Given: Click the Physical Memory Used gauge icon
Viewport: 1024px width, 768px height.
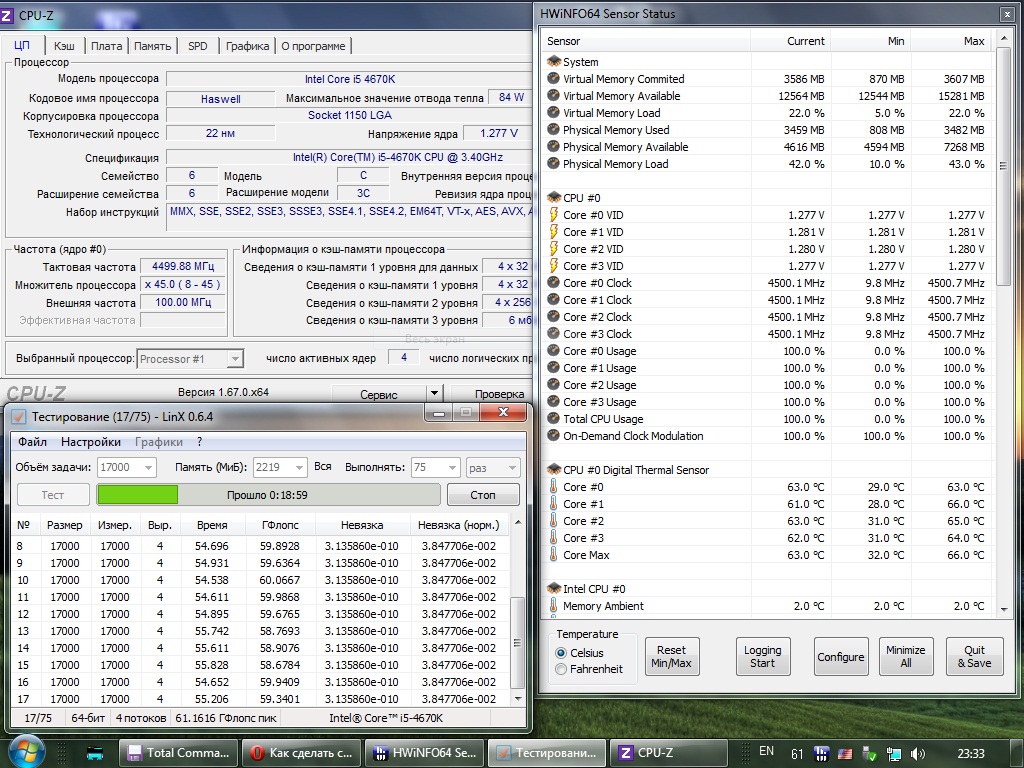Looking at the screenshot, I should pos(554,129).
